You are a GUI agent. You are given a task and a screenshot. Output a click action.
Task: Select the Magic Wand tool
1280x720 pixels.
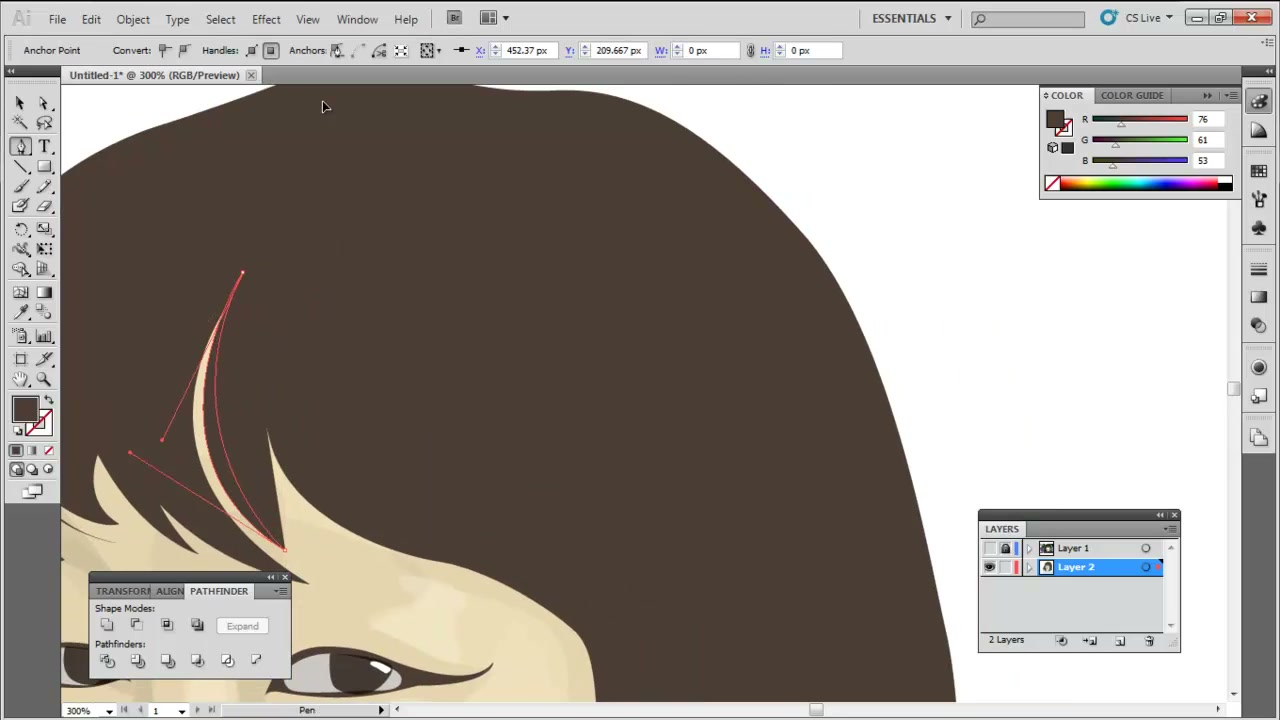click(20, 123)
